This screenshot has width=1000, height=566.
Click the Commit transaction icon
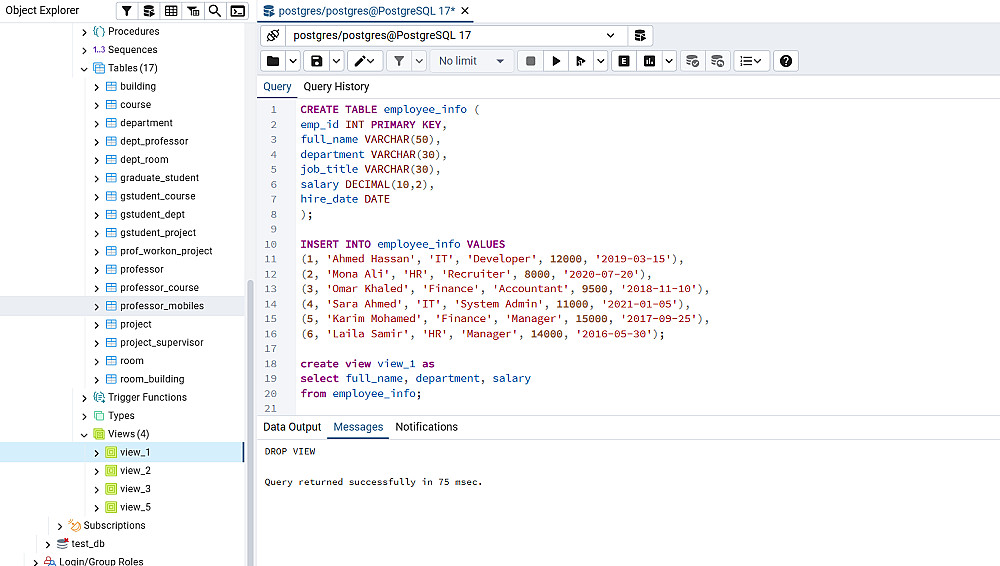[691, 61]
